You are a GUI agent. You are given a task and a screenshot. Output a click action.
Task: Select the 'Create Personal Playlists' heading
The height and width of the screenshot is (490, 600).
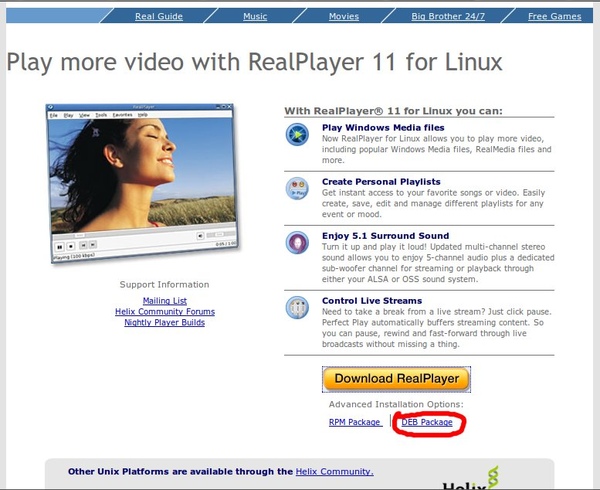[381, 182]
